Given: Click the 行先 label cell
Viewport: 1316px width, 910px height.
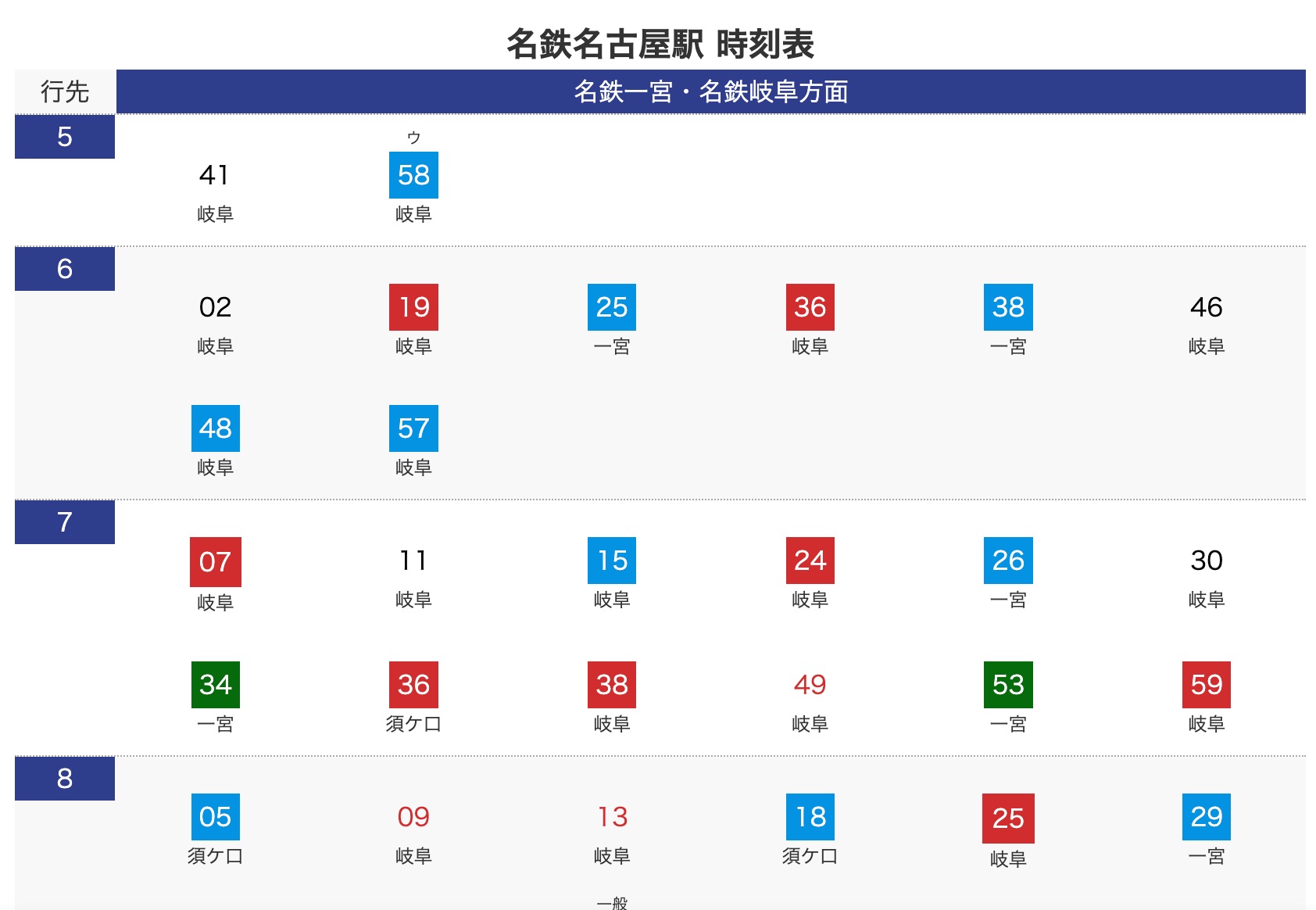Looking at the screenshot, I should (x=65, y=91).
